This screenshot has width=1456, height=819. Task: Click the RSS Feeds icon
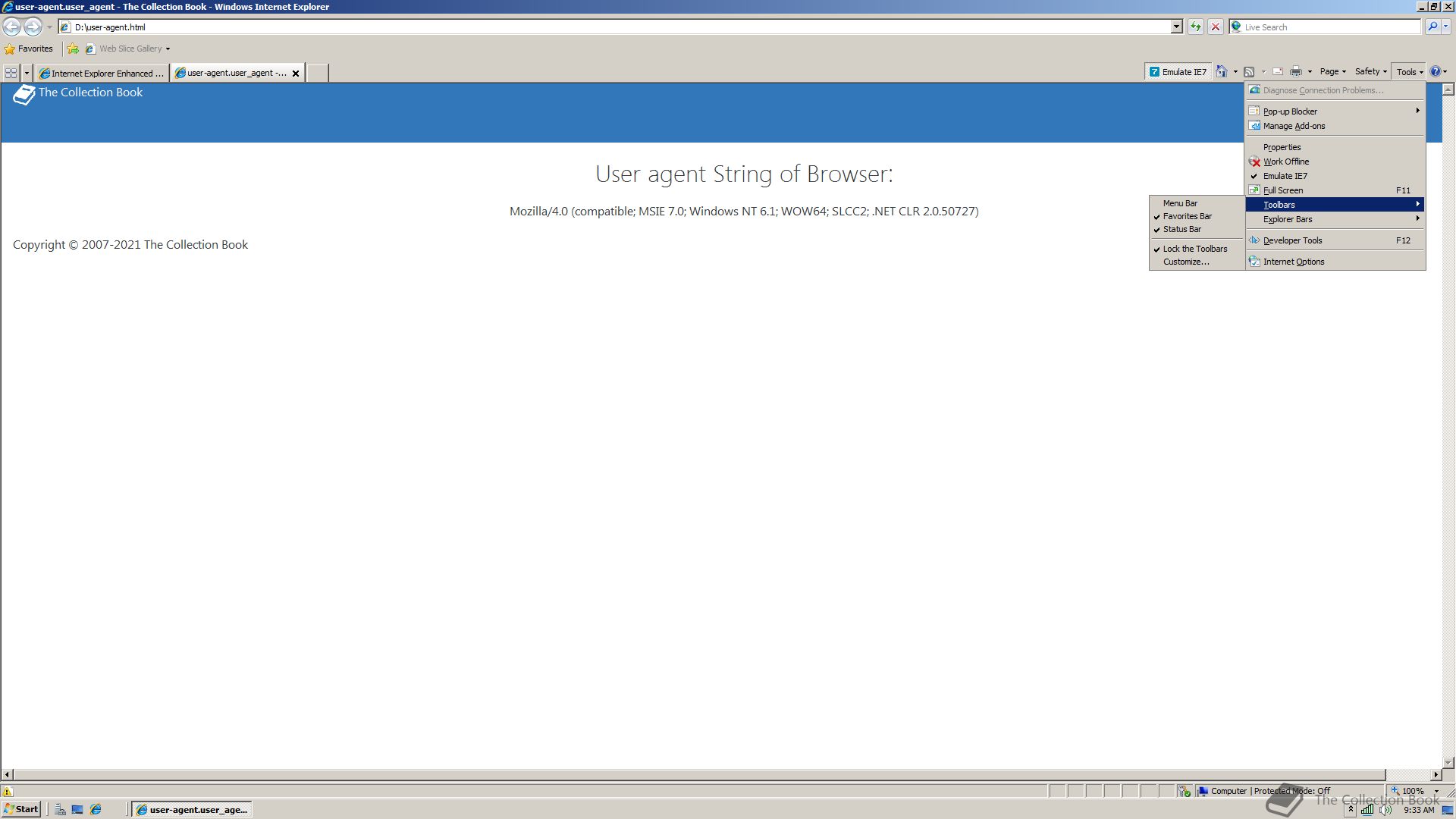tap(1249, 72)
